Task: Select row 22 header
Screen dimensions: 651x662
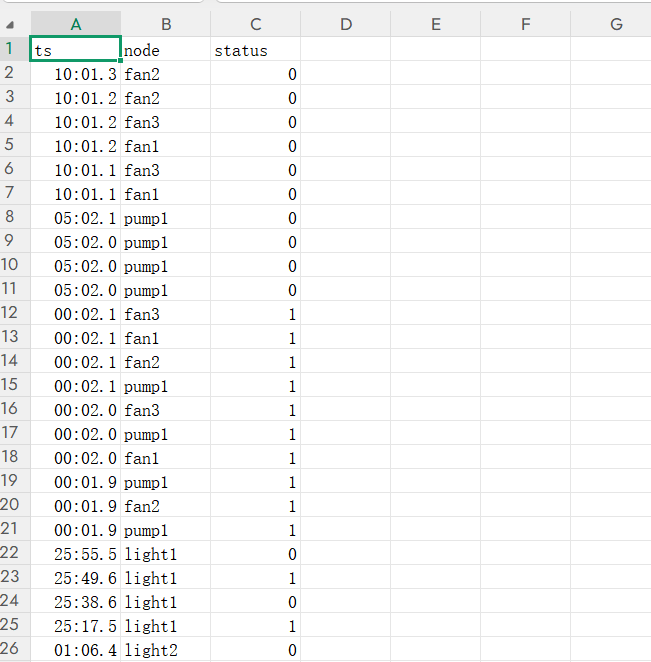Action: tap(12, 554)
